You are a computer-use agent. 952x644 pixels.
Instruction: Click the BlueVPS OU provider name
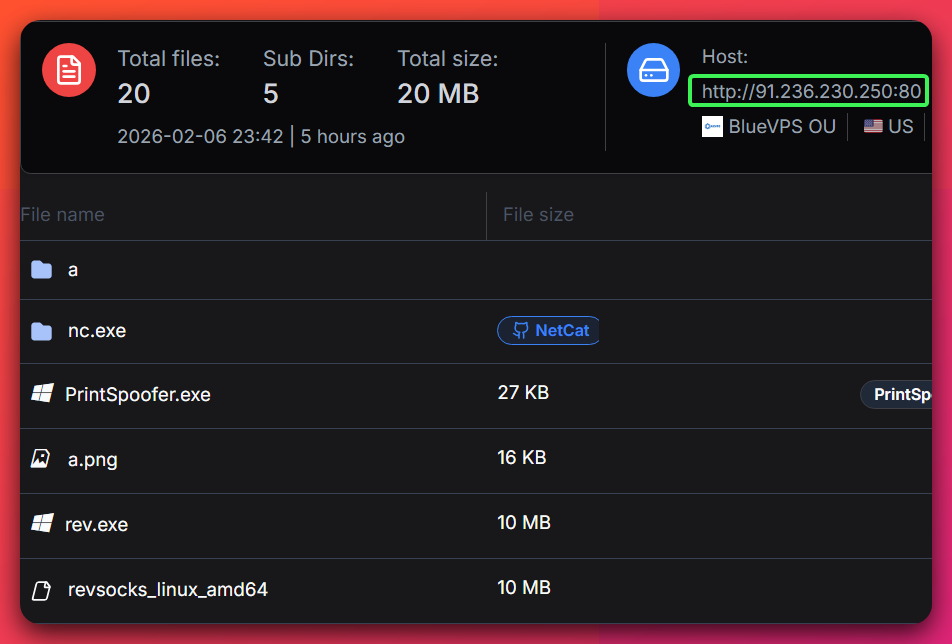pyautogui.click(x=782, y=127)
